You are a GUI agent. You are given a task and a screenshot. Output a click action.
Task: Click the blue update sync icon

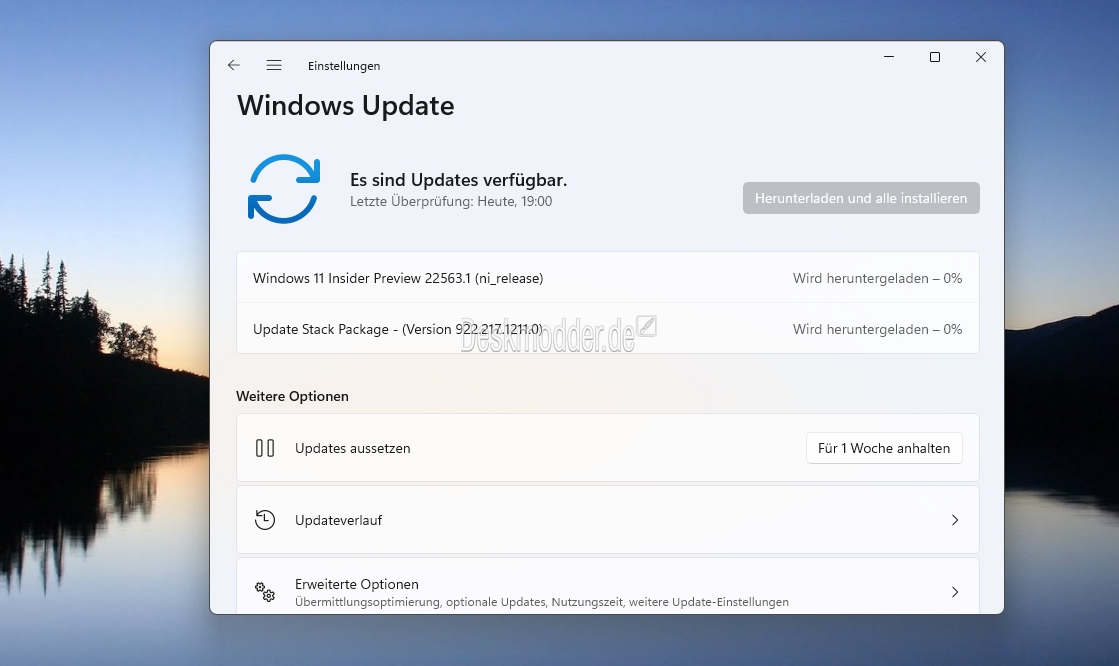(284, 189)
